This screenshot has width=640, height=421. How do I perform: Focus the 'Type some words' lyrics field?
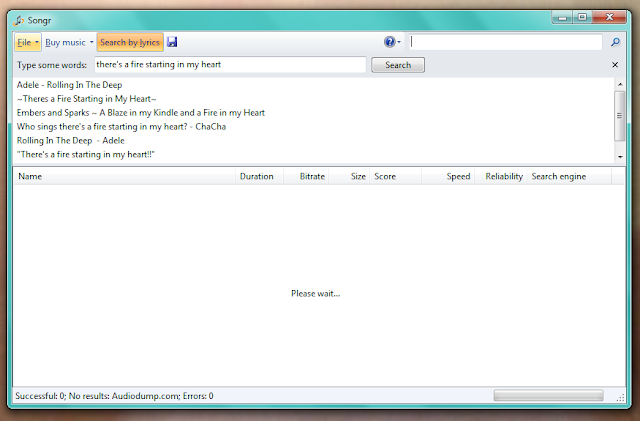click(x=230, y=65)
